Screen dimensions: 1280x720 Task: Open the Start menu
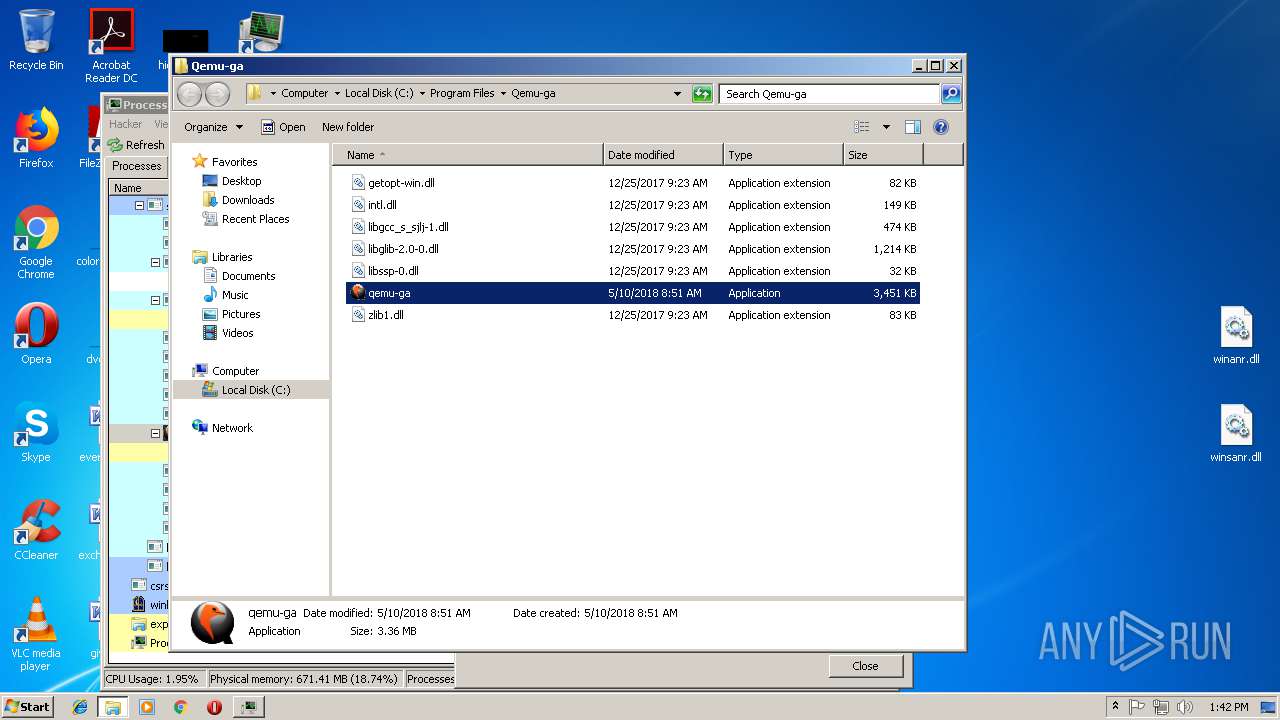click(28, 707)
